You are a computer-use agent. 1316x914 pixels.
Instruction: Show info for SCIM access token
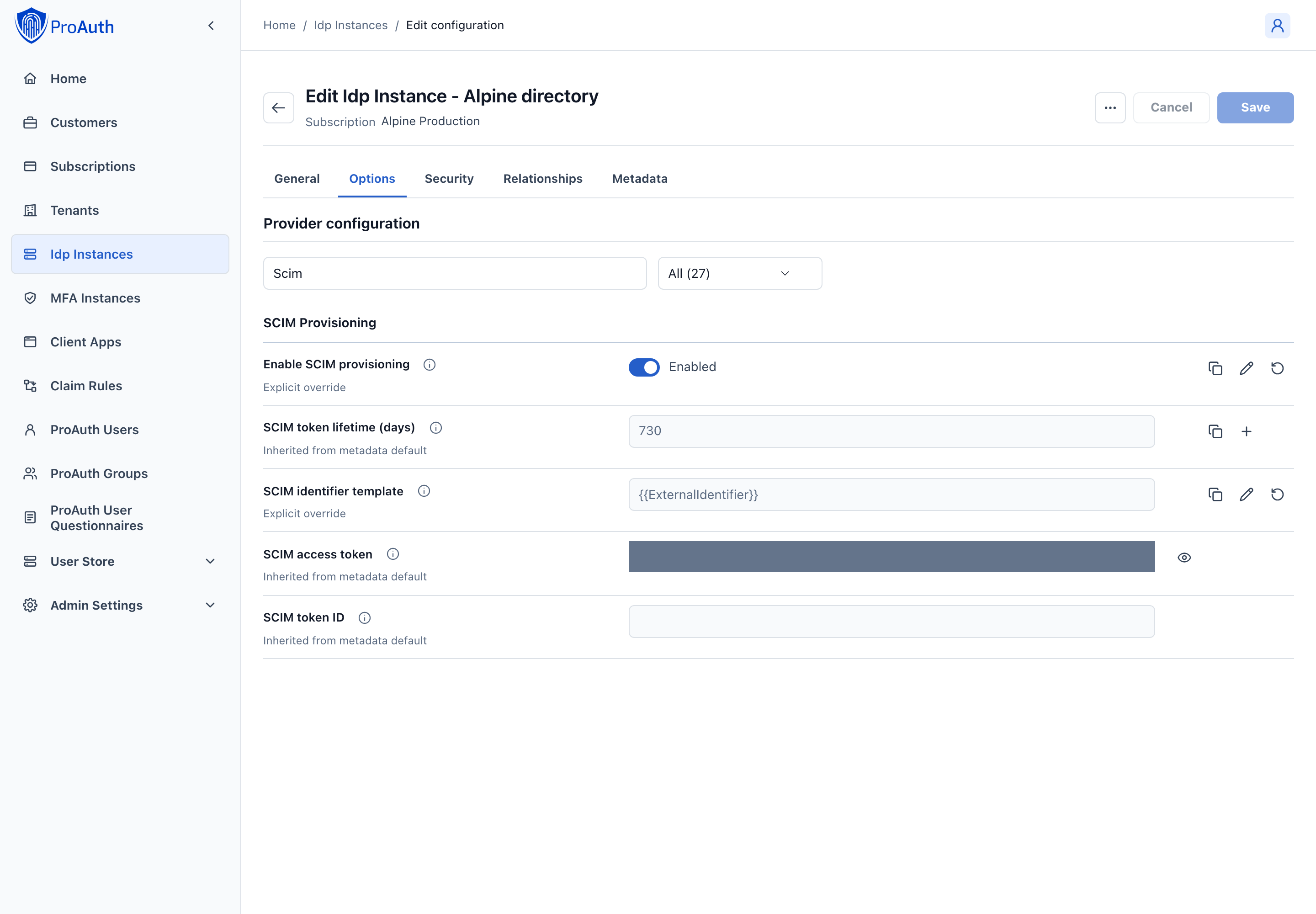pyautogui.click(x=393, y=554)
